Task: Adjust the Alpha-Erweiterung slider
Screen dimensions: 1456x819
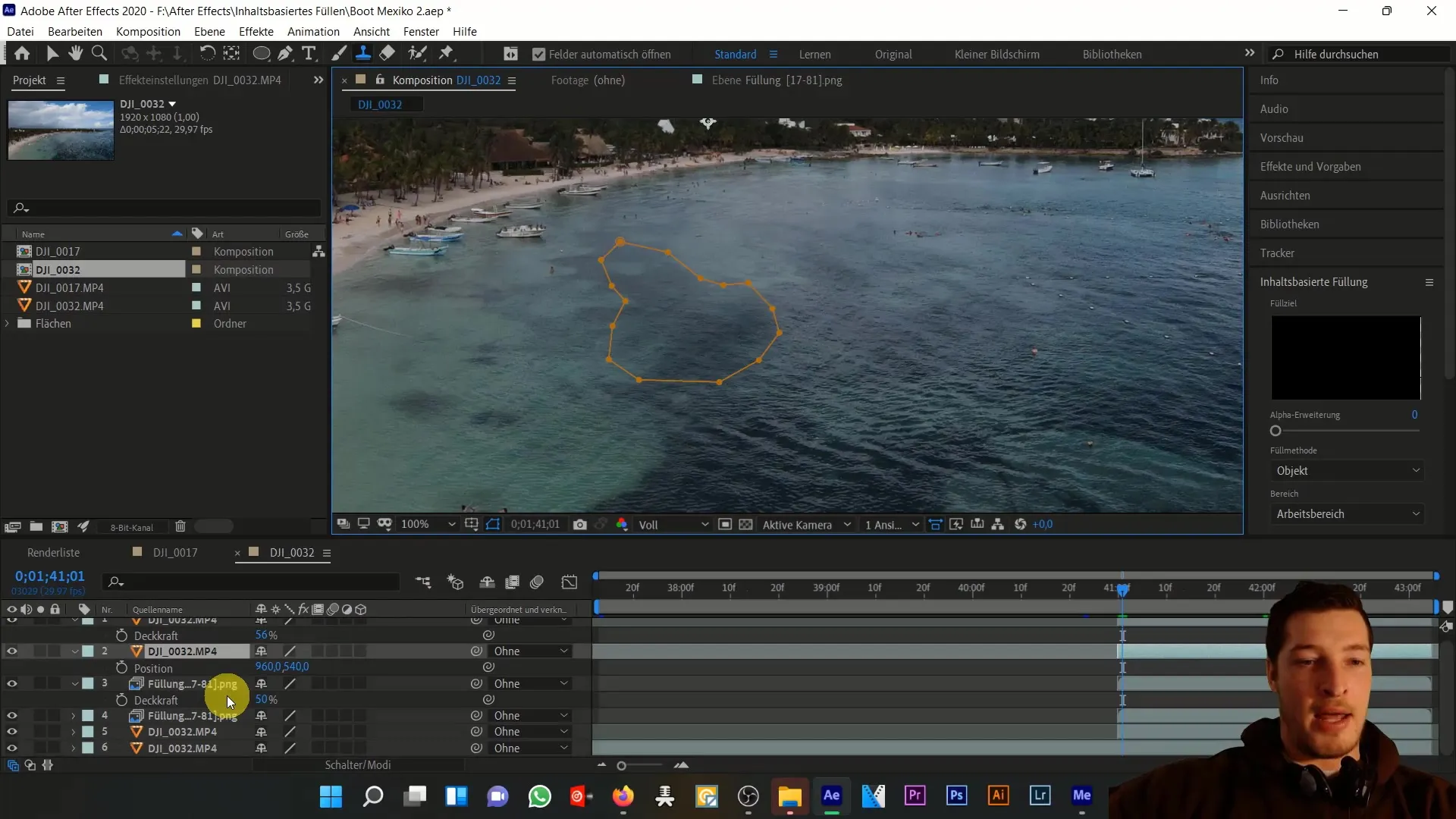Action: (x=1276, y=431)
